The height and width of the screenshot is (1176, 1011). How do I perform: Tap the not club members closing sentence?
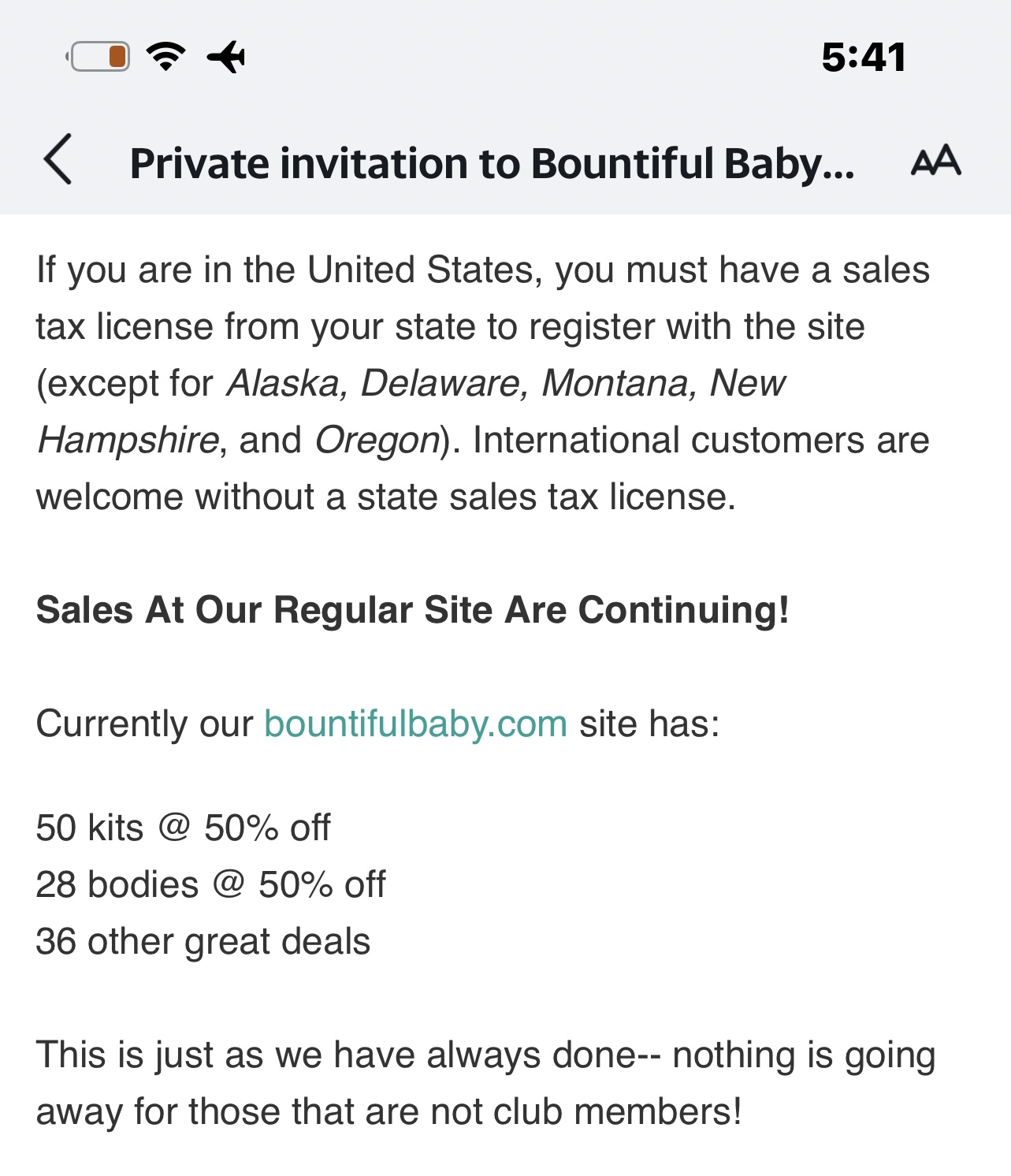click(485, 1083)
